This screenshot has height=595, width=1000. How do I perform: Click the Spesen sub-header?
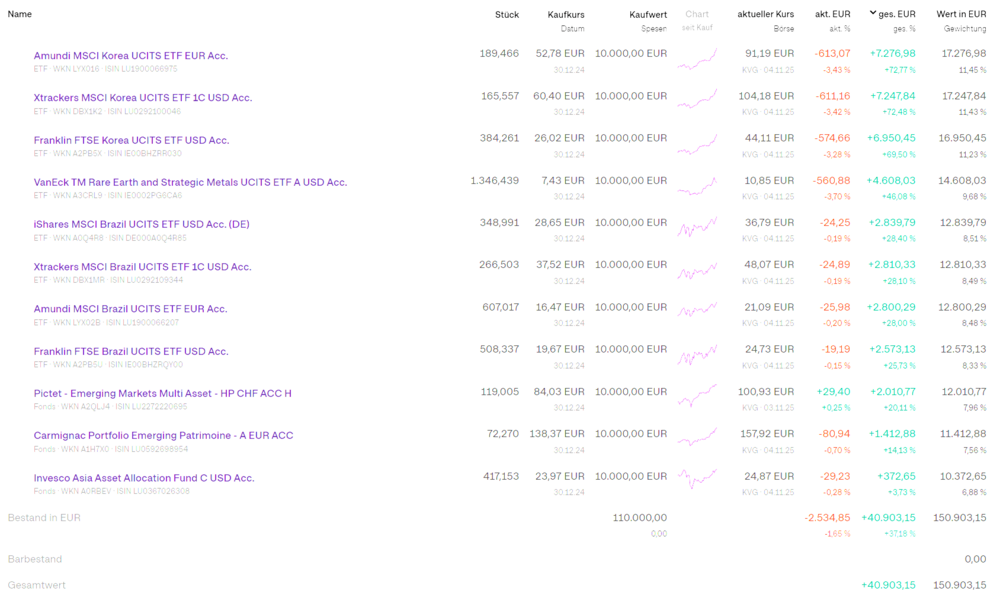[654, 29]
